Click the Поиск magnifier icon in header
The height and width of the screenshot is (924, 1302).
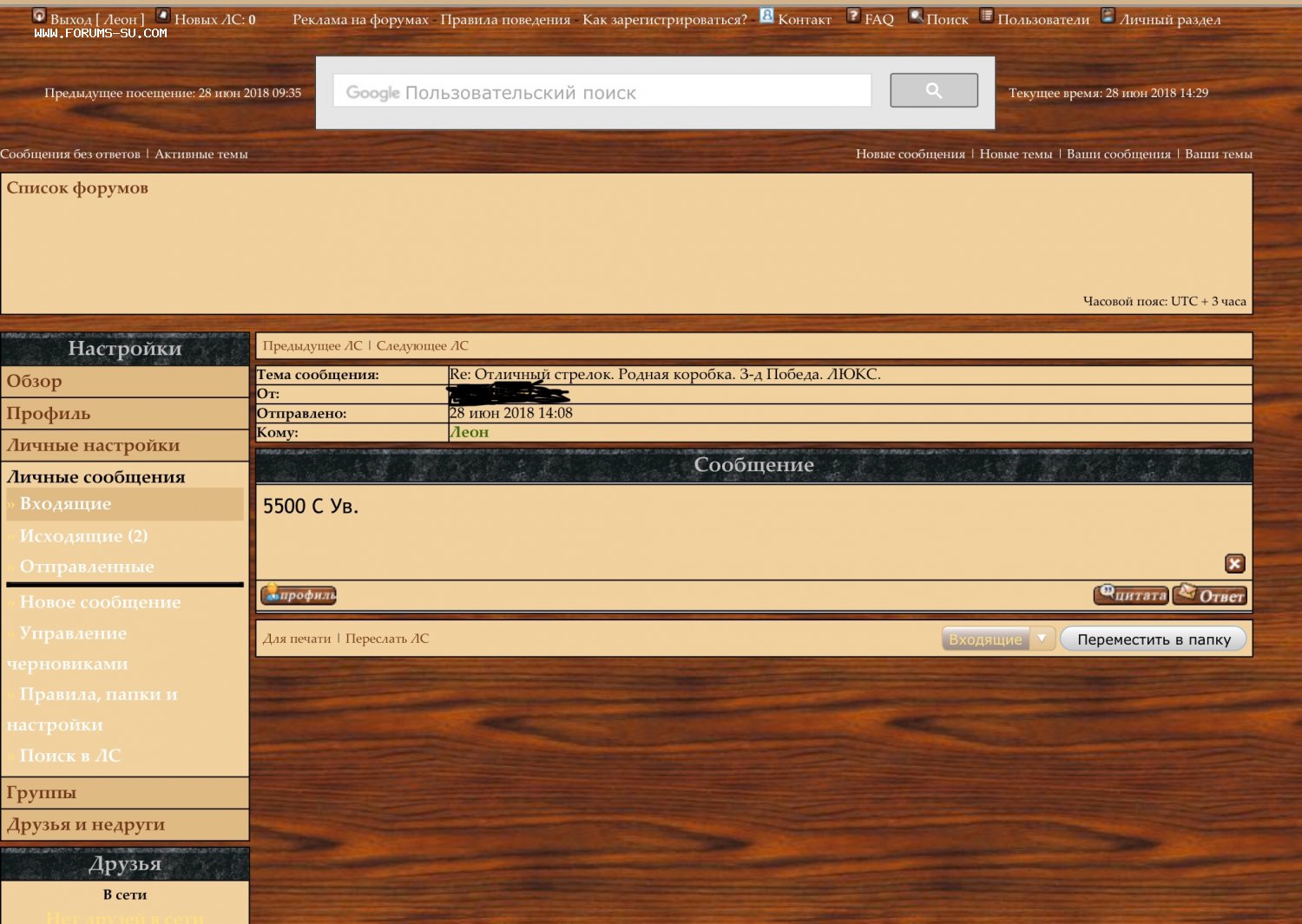pyautogui.click(x=915, y=16)
